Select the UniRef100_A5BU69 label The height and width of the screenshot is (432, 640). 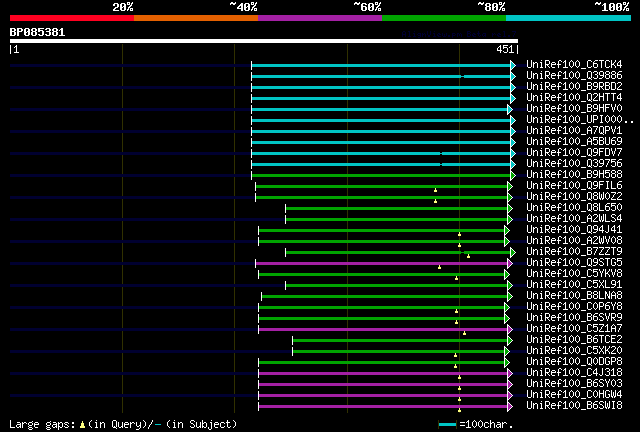(574, 142)
